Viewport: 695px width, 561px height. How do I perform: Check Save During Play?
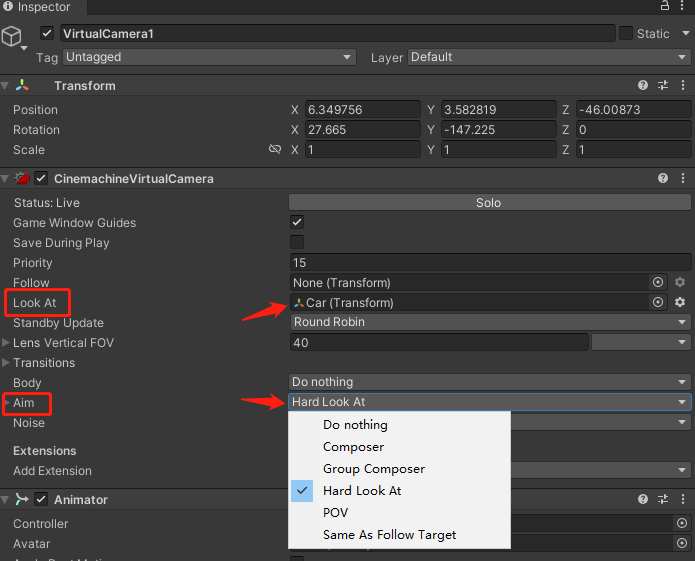click(x=297, y=242)
